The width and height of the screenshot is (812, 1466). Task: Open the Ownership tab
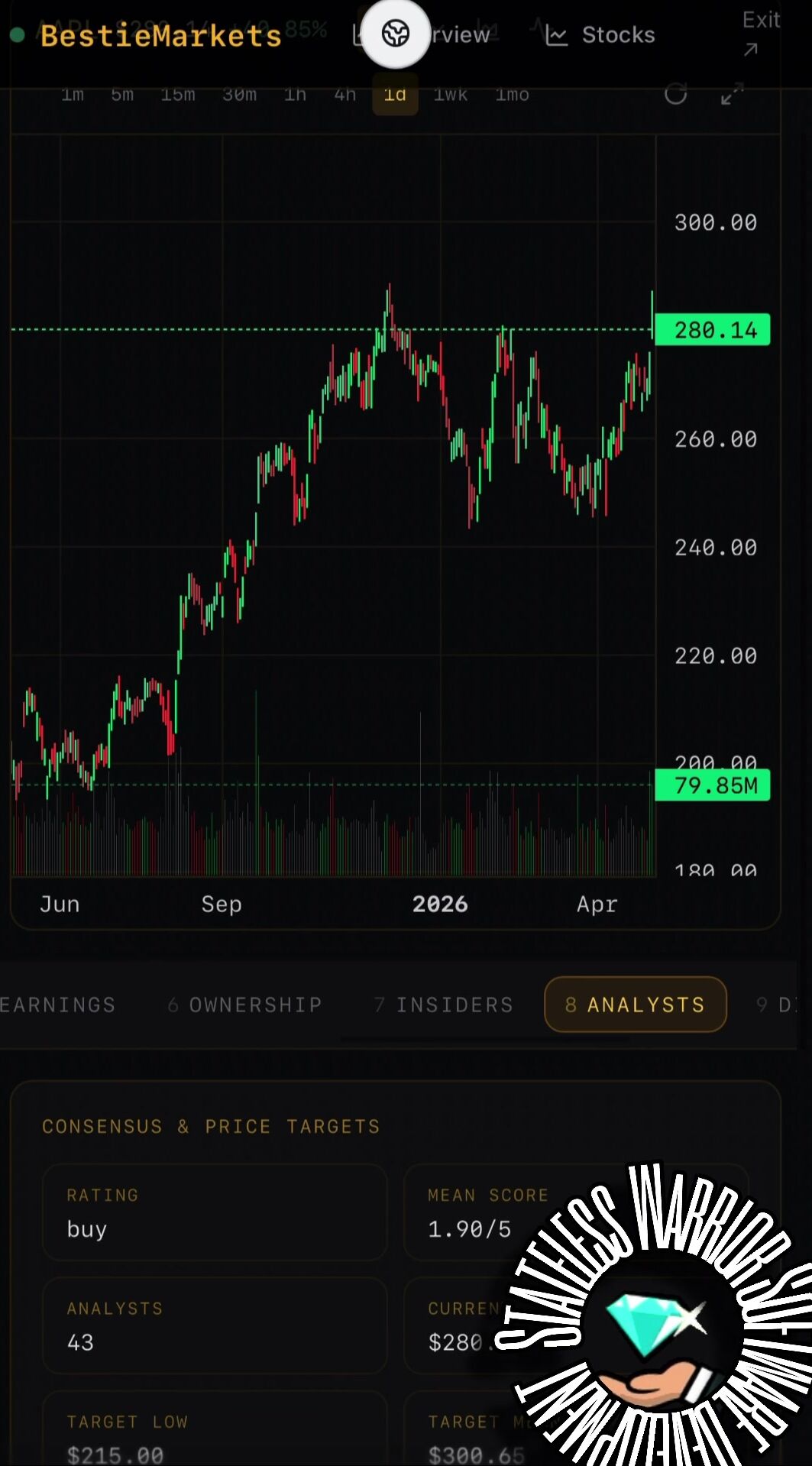pyautogui.click(x=245, y=1005)
